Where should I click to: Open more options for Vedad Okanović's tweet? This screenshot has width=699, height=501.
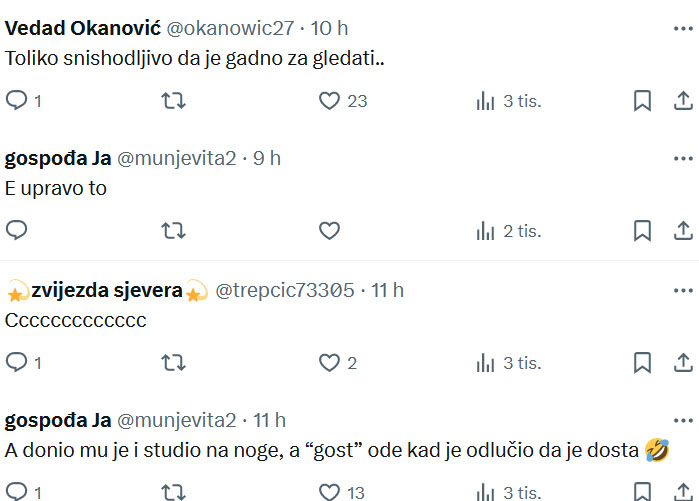[683, 29]
